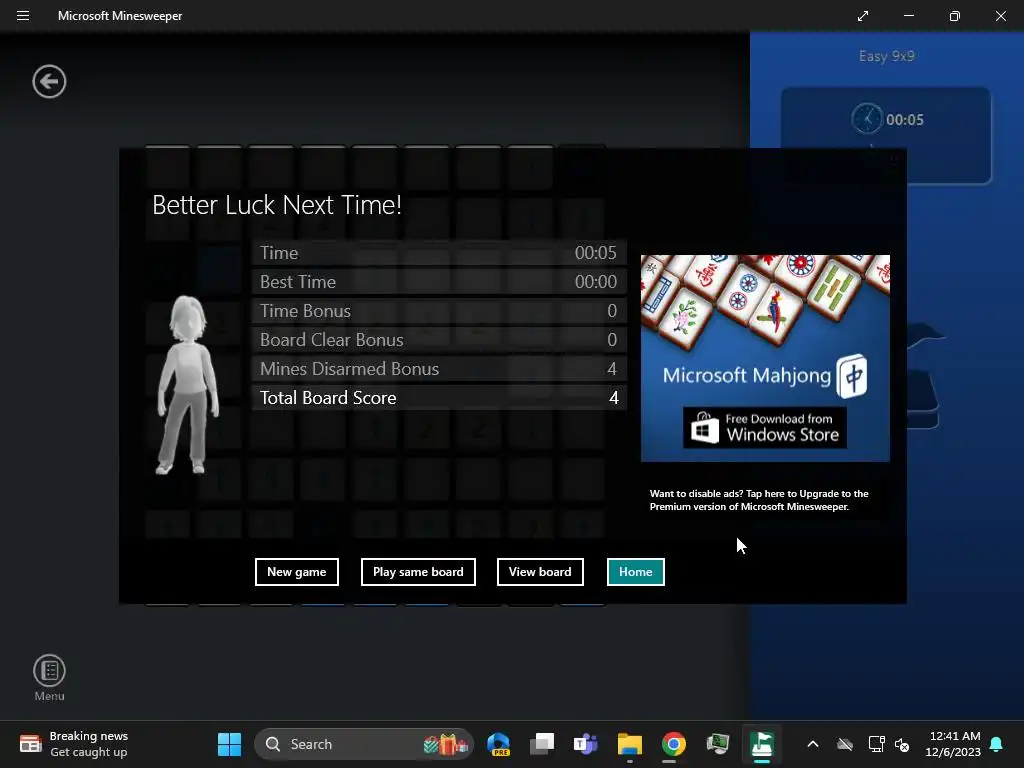The height and width of the screenshot is (768, 1024).
Task: Open network display tray icon
Action: coord(876,744)
